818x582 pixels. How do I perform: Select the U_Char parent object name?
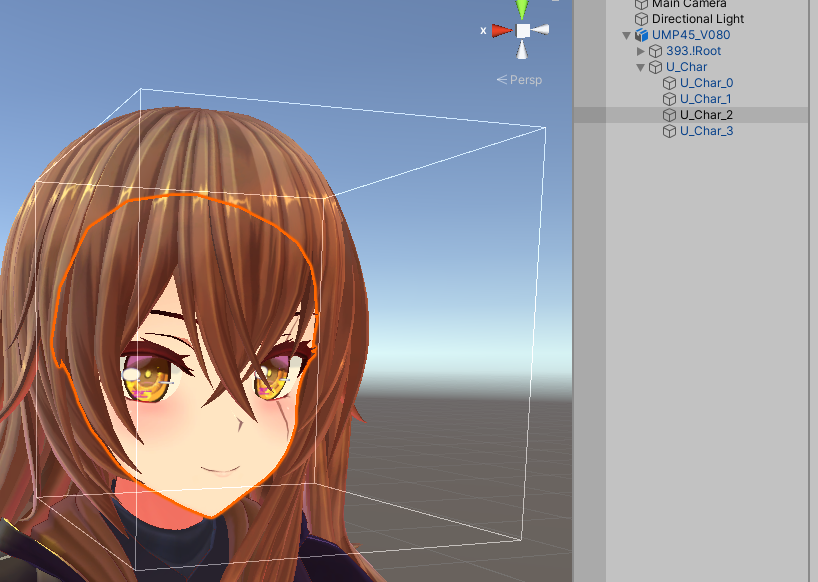tap(686, 67)
